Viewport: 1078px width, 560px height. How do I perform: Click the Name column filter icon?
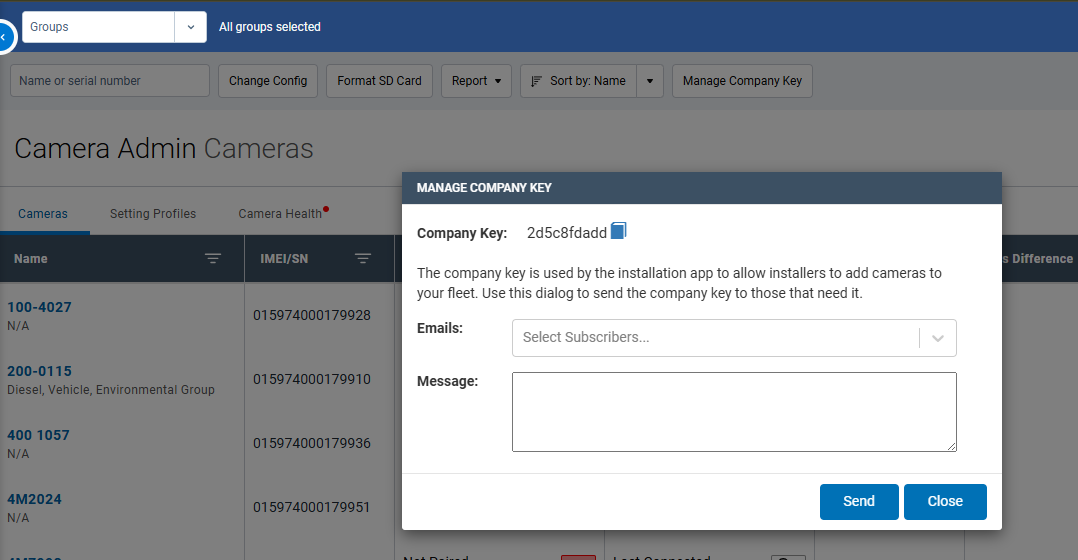click(x=213, y=259)
